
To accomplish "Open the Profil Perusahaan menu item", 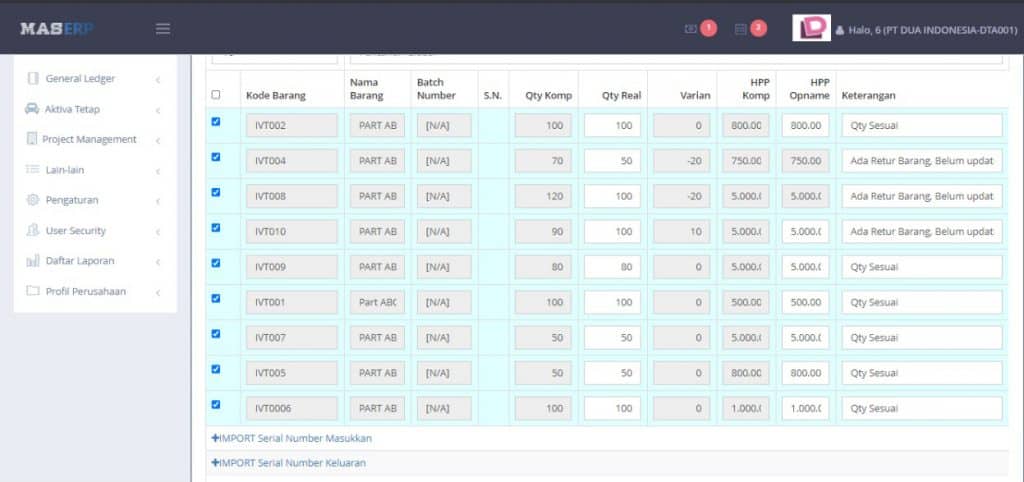I will (x=90, y=292).
